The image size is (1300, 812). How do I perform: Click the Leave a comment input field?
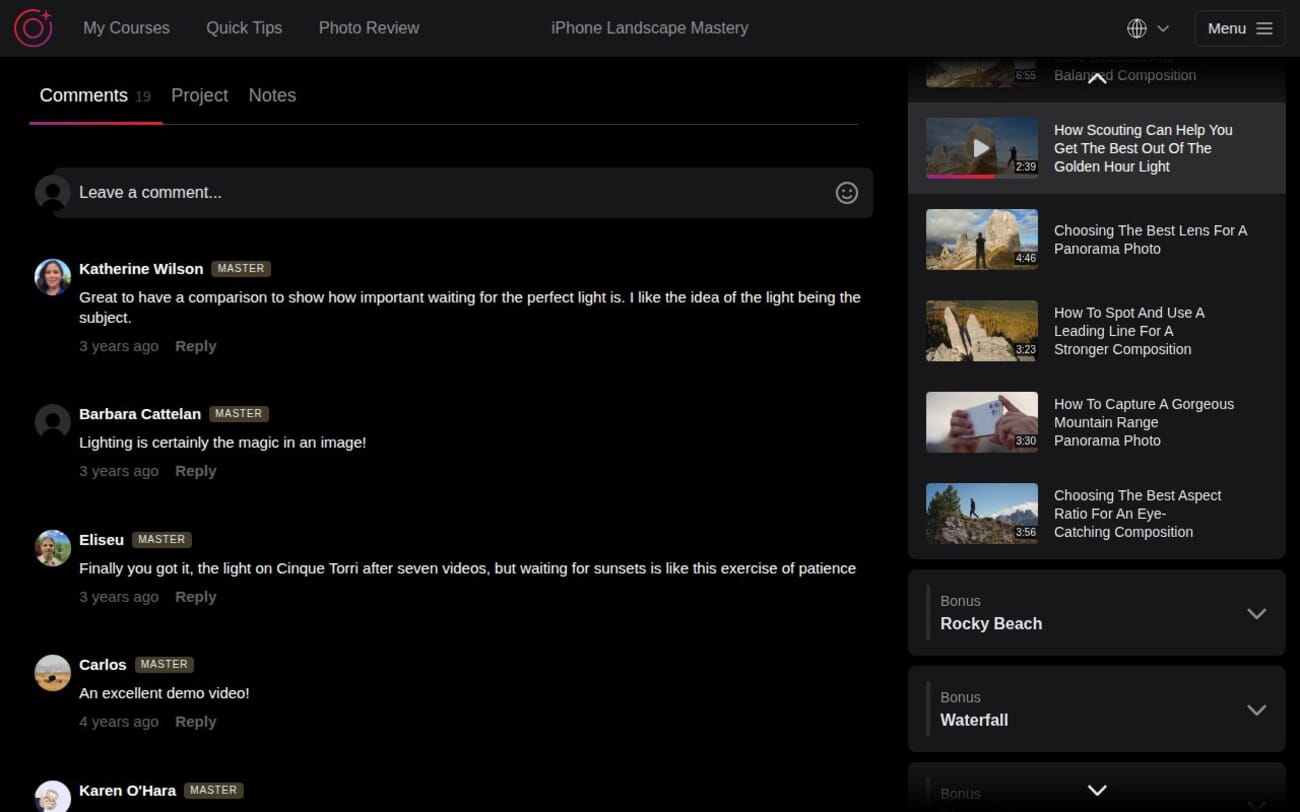tap(400, 192)
